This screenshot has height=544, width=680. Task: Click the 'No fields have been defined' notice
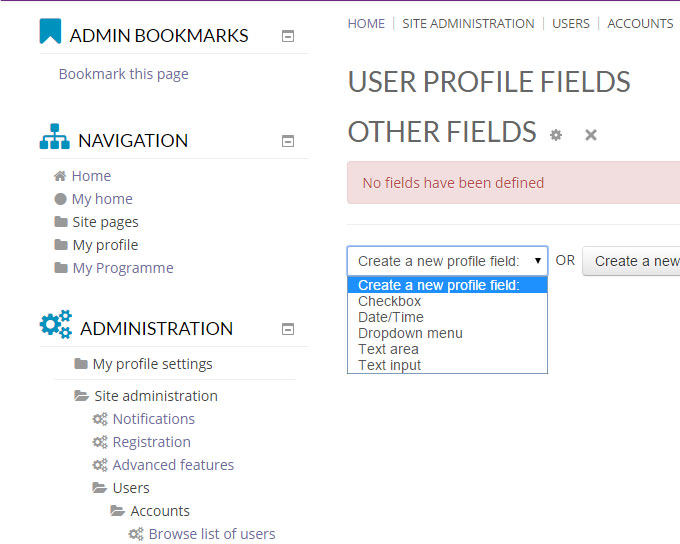pos(514,183)
